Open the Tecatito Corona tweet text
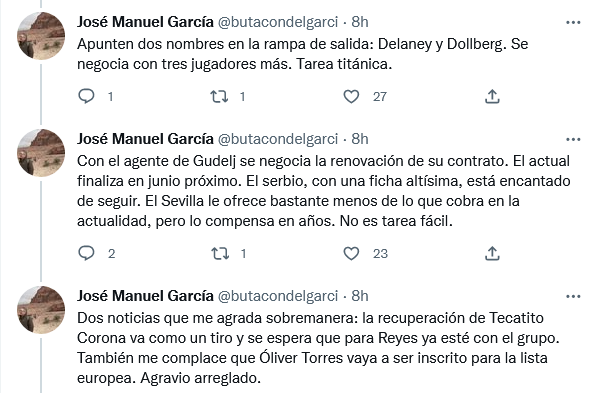 click(318, 348)
